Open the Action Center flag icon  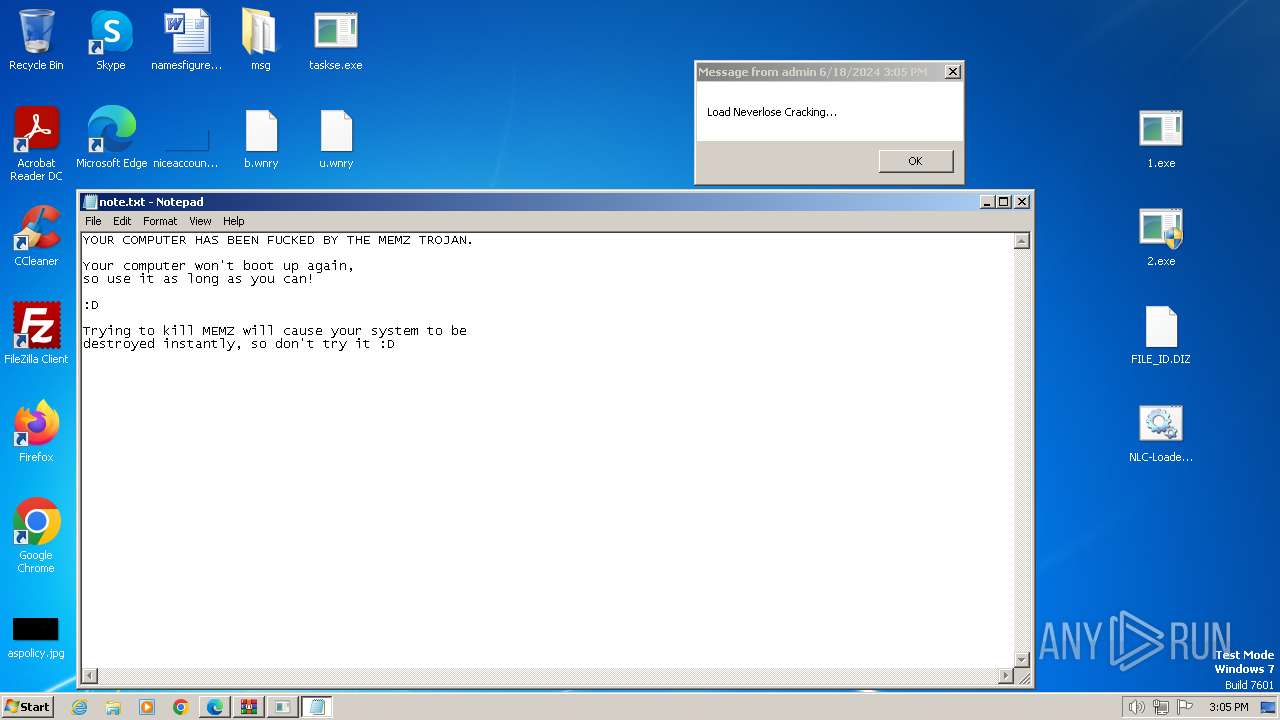(1185, 707)
